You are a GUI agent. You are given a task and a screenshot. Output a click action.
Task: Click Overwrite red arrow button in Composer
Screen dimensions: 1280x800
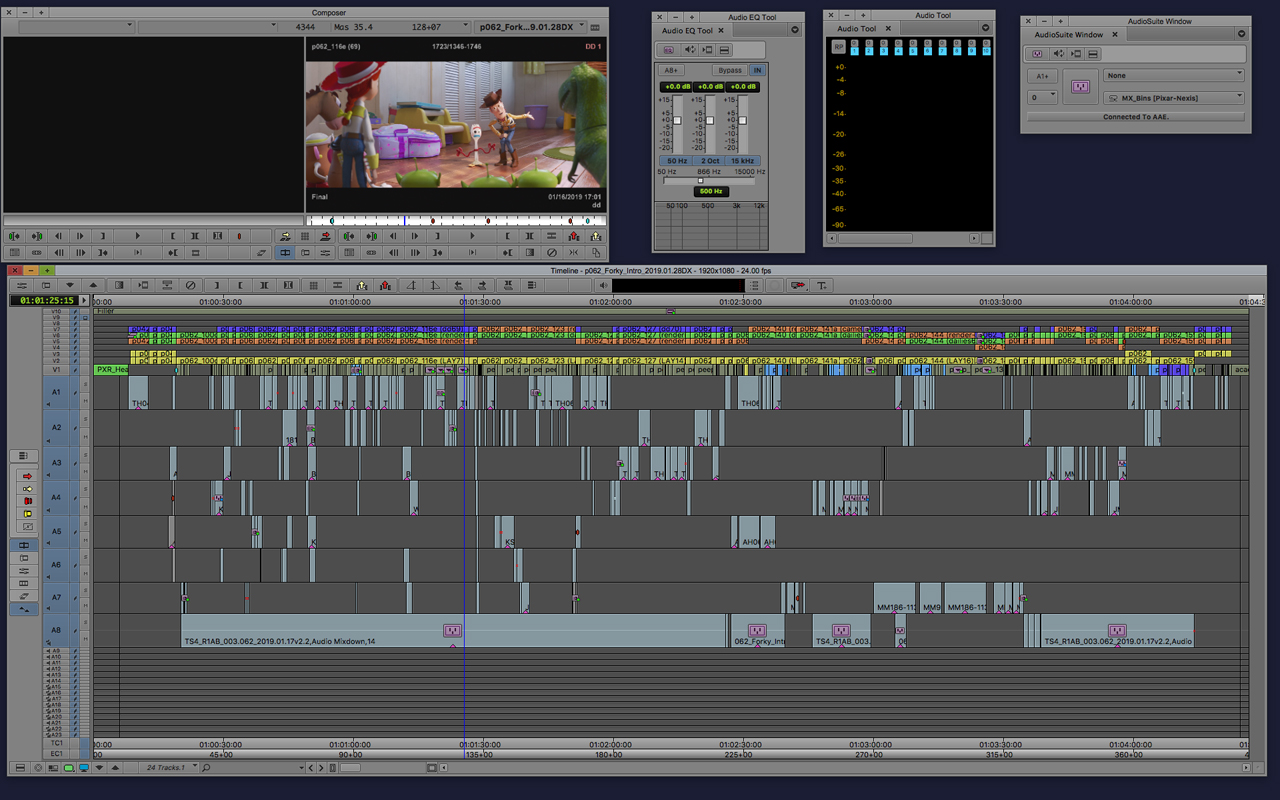coord(326,236)
